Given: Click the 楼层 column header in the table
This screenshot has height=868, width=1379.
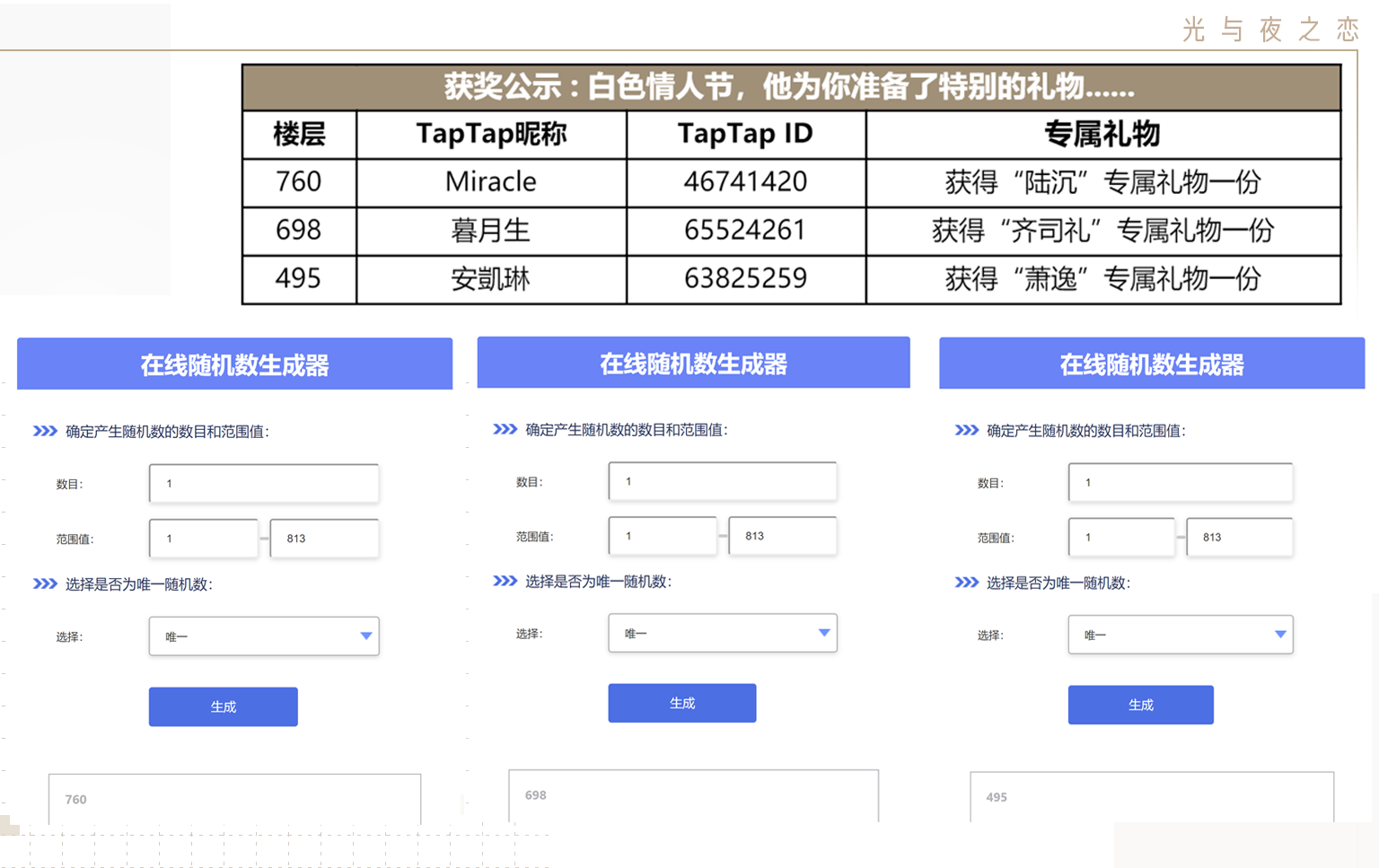Looking at the screenshot, I should pyautogui.click(x=299, y=135).
